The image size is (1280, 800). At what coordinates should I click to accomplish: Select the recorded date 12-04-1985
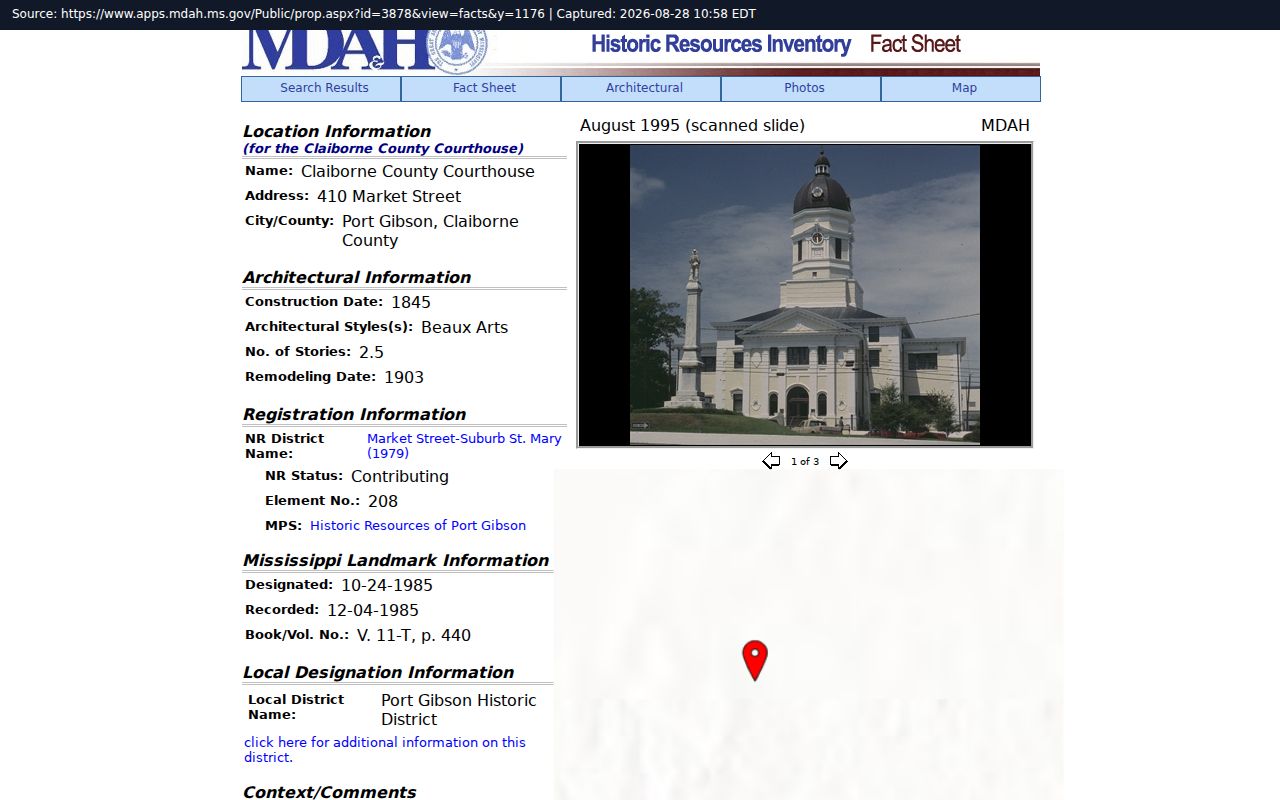(373, 611)
